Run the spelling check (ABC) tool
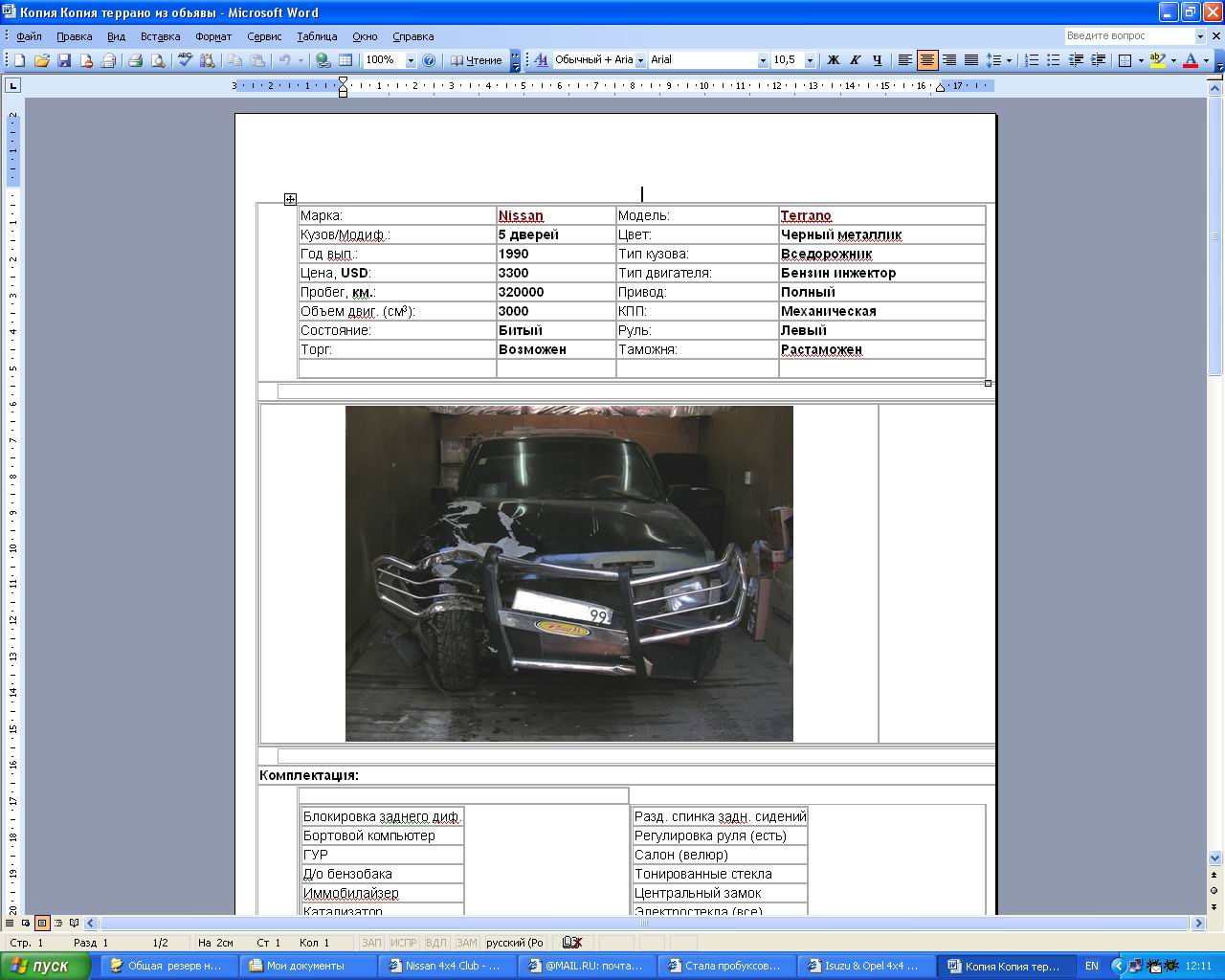The height and width of the screenshot is (980, 1225). click(185, 60)
